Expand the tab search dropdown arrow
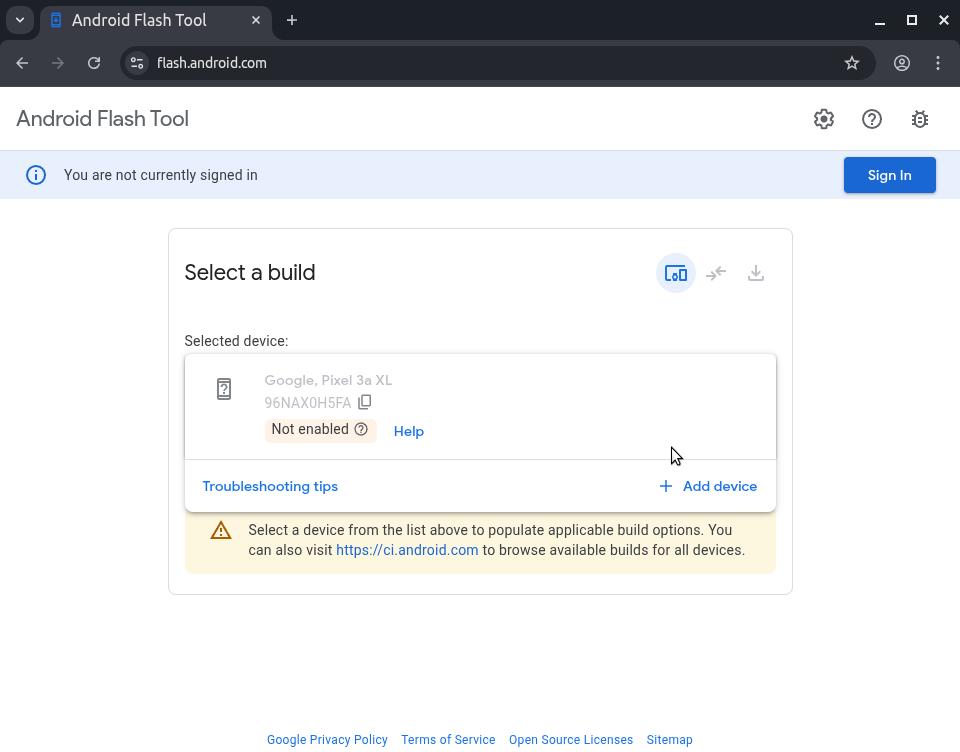960x752 pixels. click(x=19, y=20)
